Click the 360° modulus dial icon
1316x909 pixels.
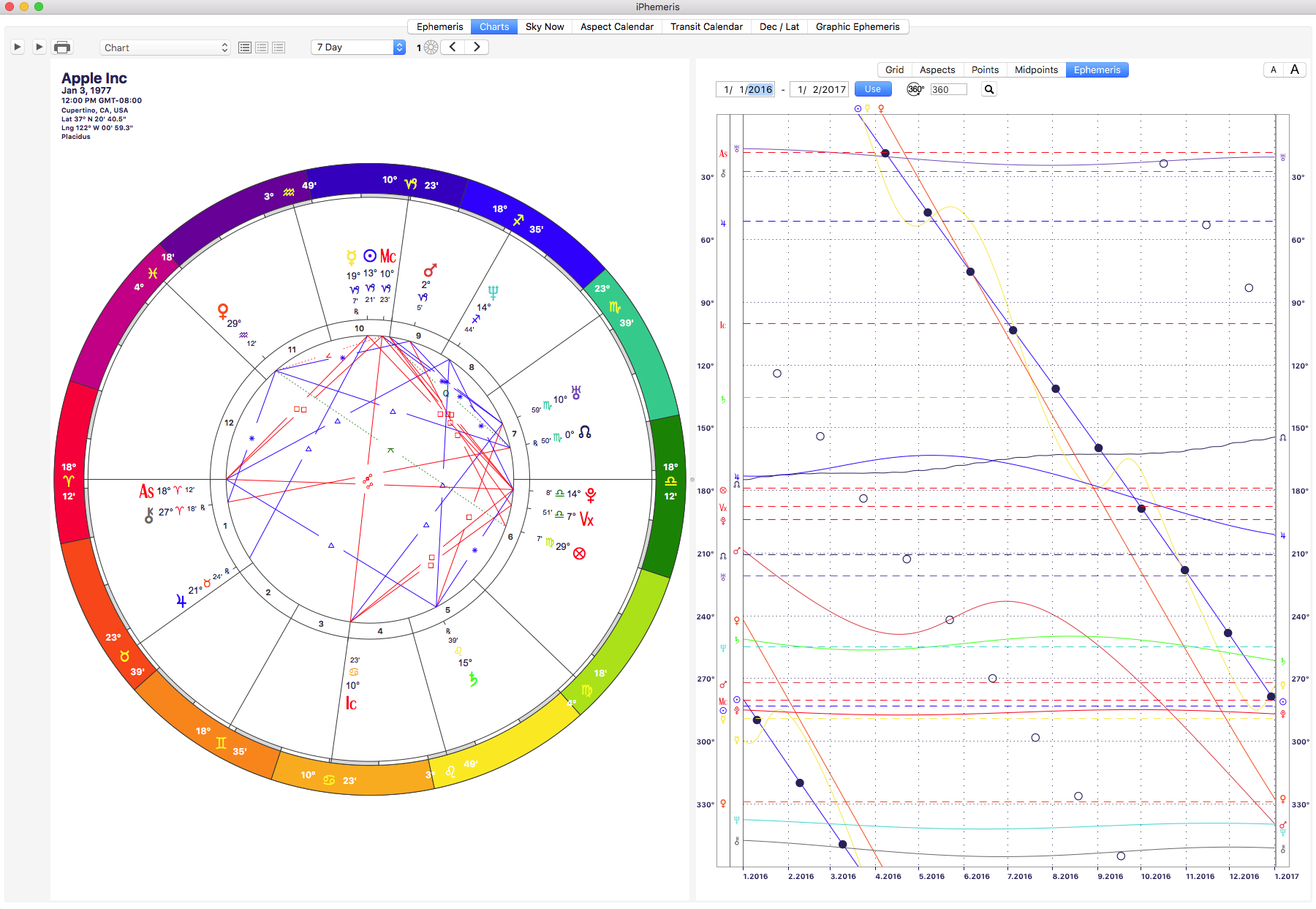coord(915,89)
